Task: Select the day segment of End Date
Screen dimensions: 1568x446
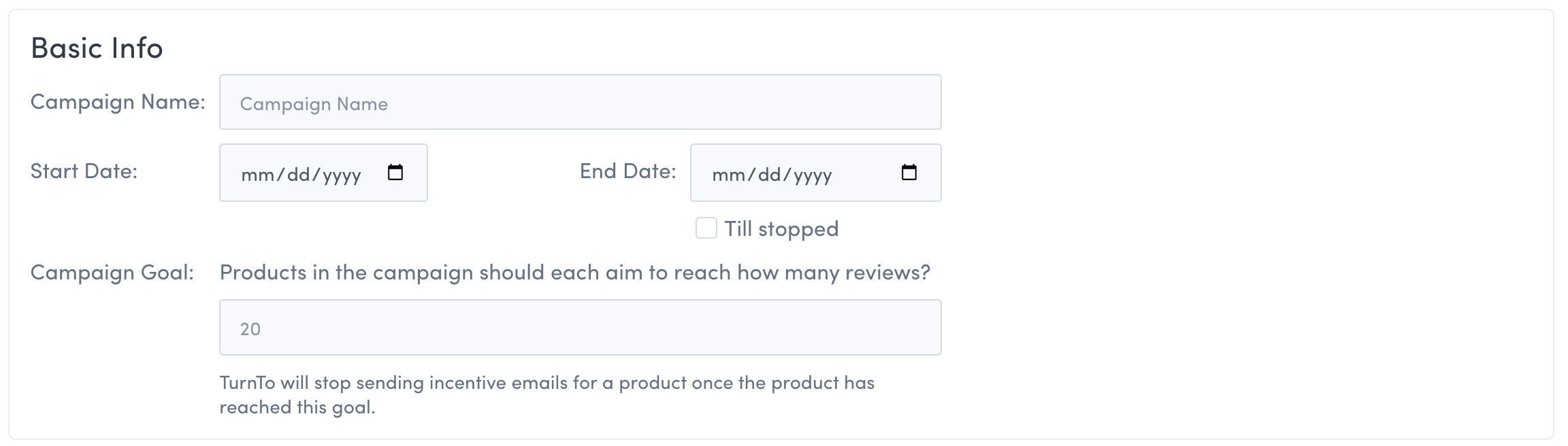Action: 770,175
